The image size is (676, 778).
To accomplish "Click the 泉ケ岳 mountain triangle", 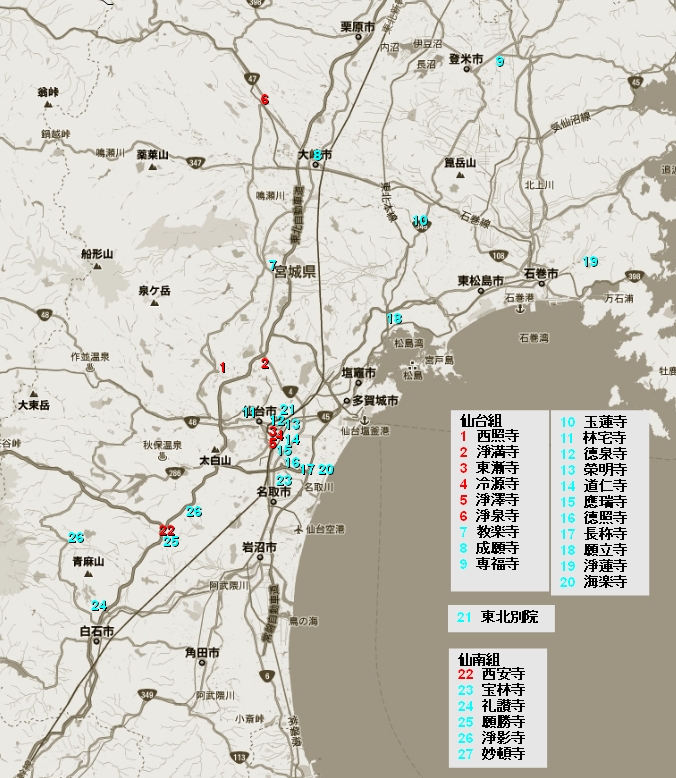I will (x=154, y=302).
